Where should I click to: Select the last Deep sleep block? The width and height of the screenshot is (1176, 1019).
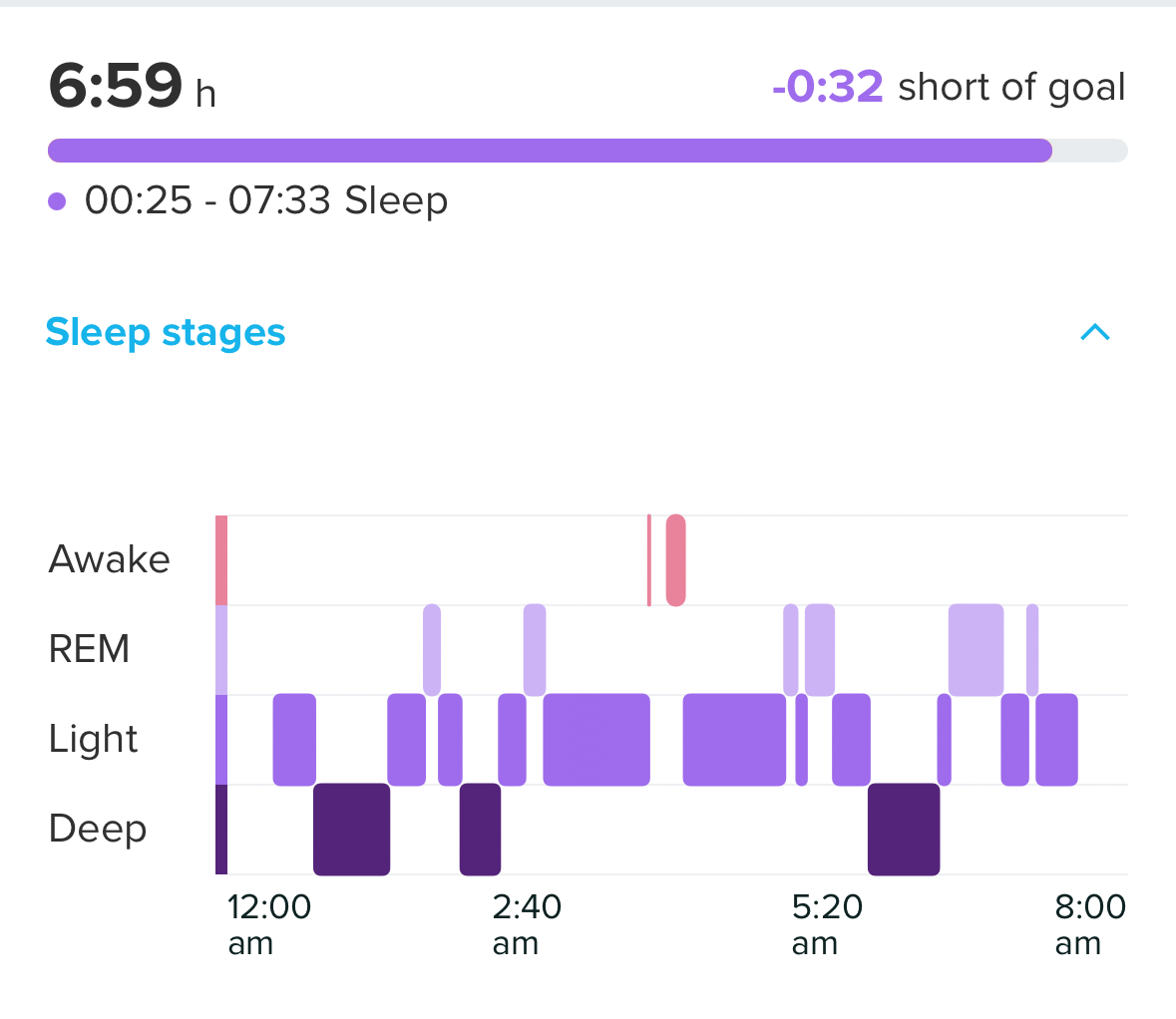click(904, 830)
